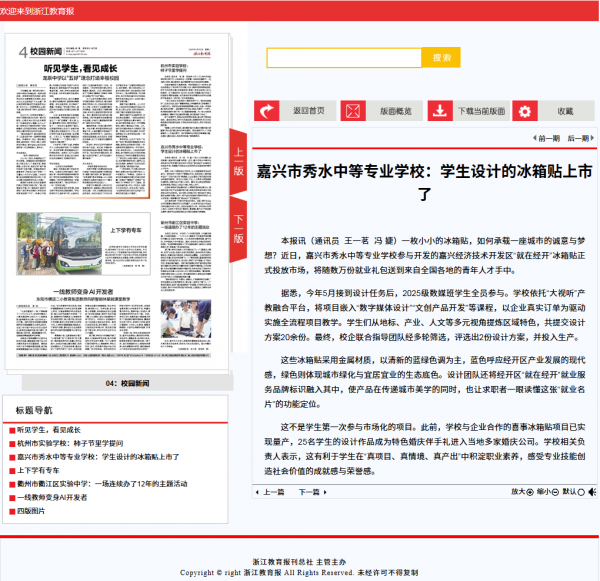The height and width of the screenshot is (581, 600).
Task: Click the red download icon
Action: point(440,111)
